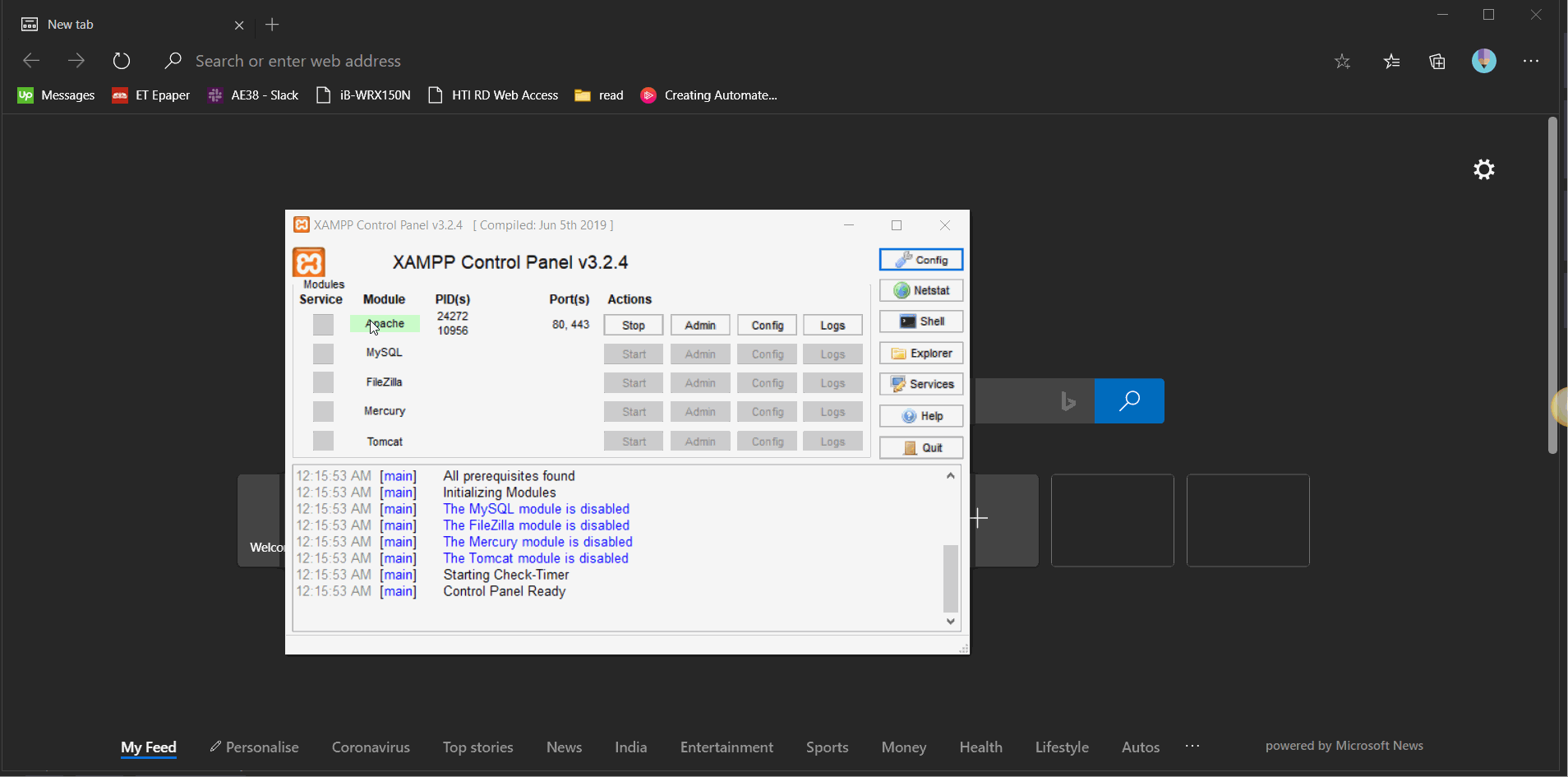Click the browser page vertical scrollbar
The width and height of the screenshot is (1568, 777).
coord(1552,285)
